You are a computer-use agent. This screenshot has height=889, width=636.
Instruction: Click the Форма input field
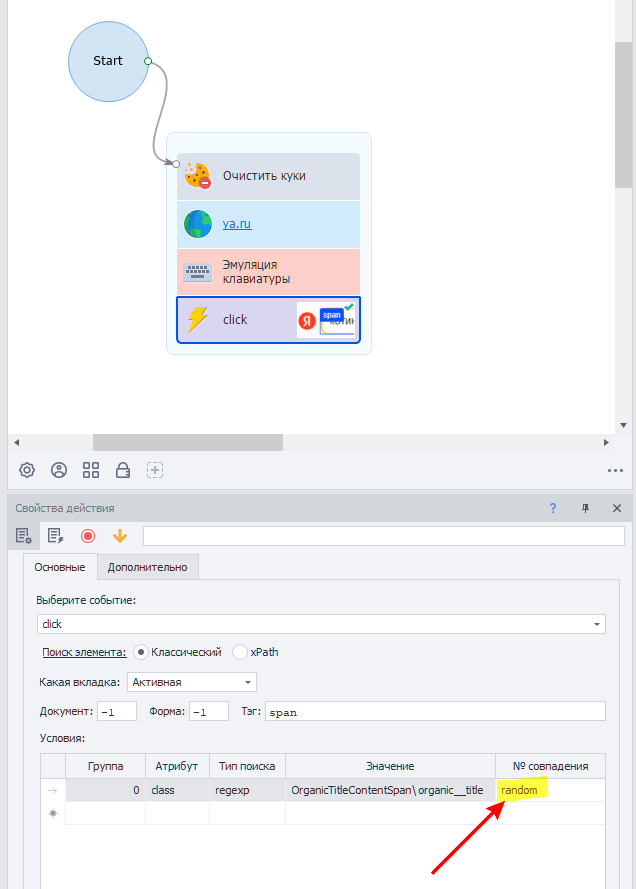[x=209, y=711]
